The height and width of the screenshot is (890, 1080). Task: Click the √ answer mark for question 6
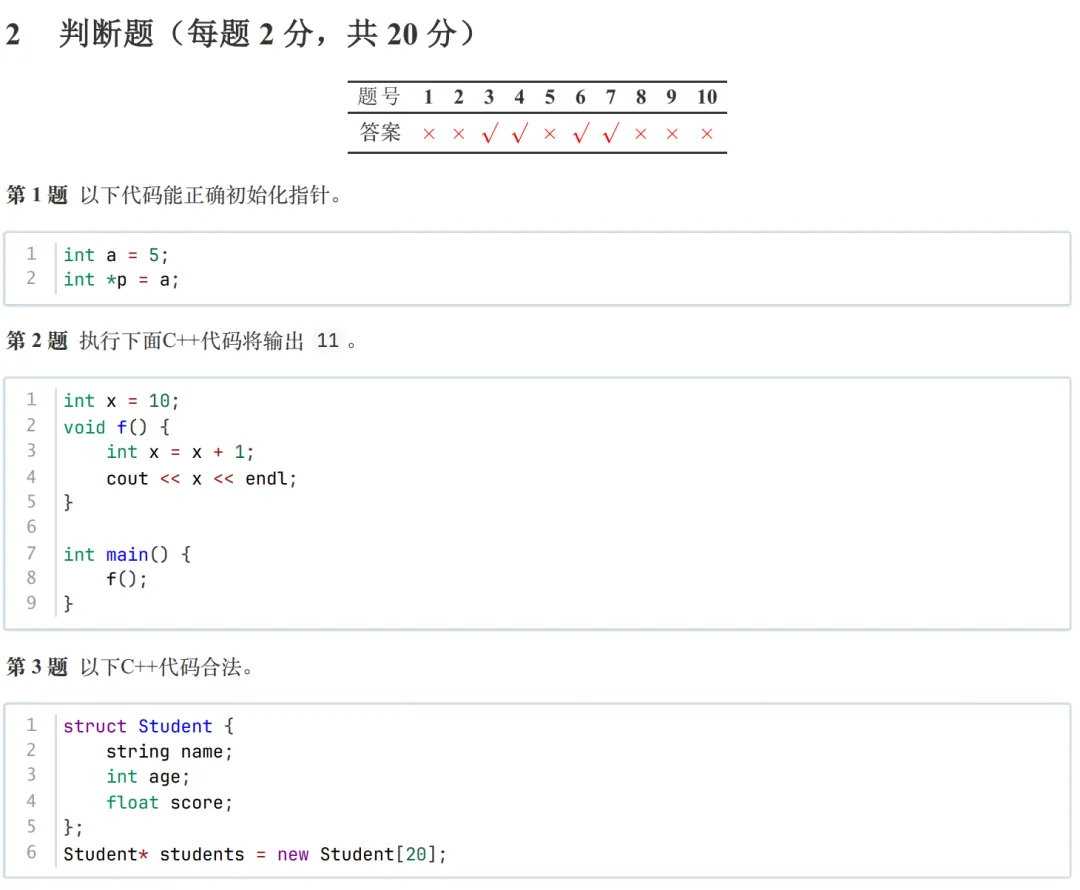coord(580,132)
